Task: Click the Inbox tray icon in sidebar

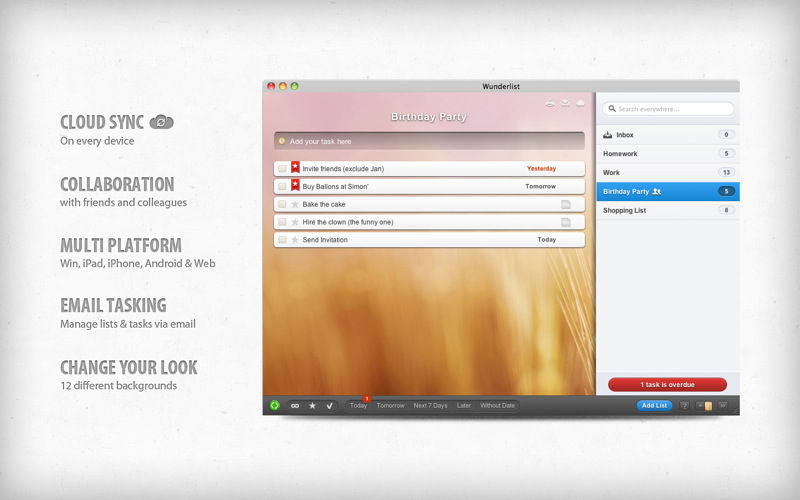Action: point(608,135)
